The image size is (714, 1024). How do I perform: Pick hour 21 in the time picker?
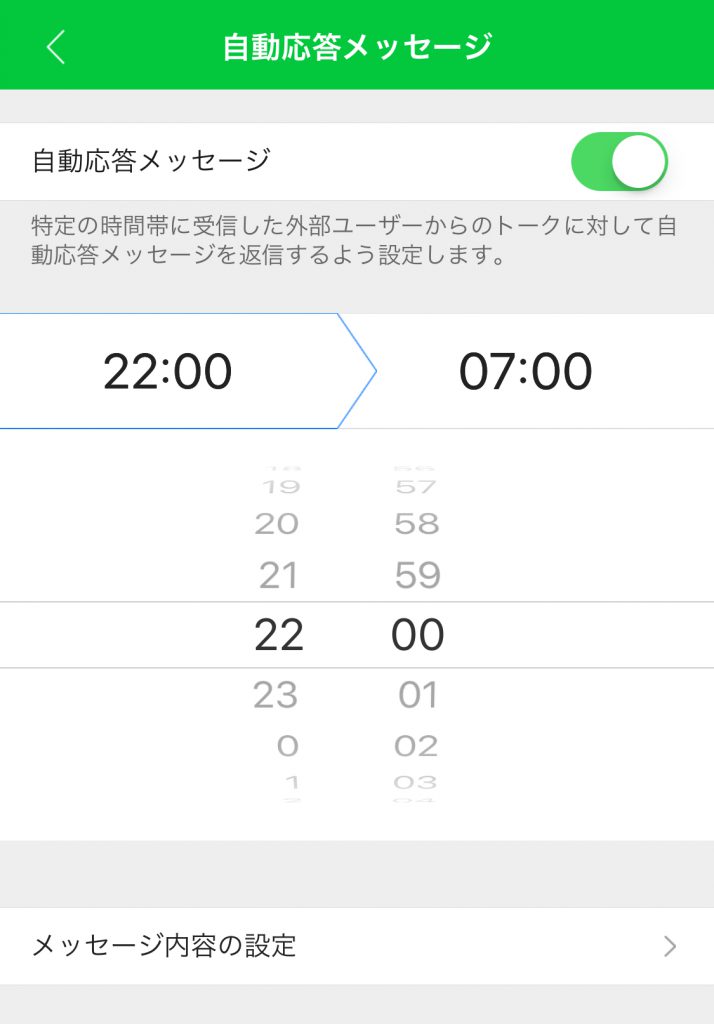[x=278, y=575]
